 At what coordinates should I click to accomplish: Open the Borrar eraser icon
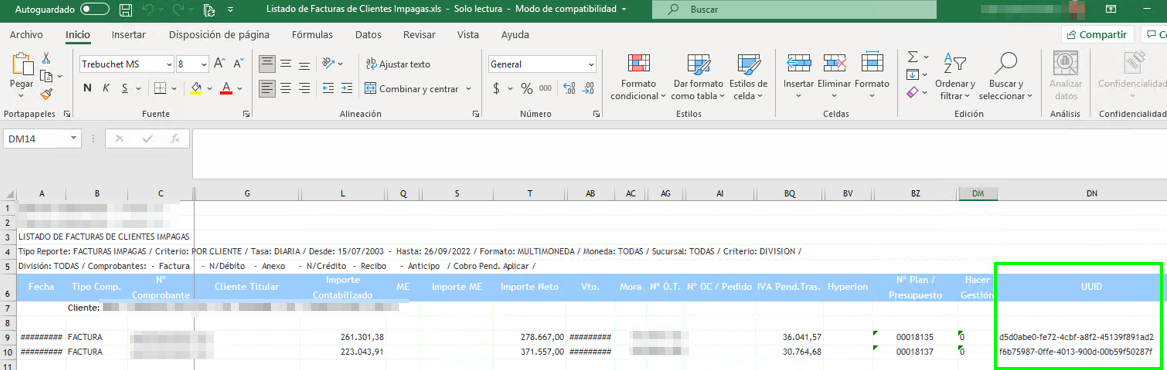tap(912, 92)
